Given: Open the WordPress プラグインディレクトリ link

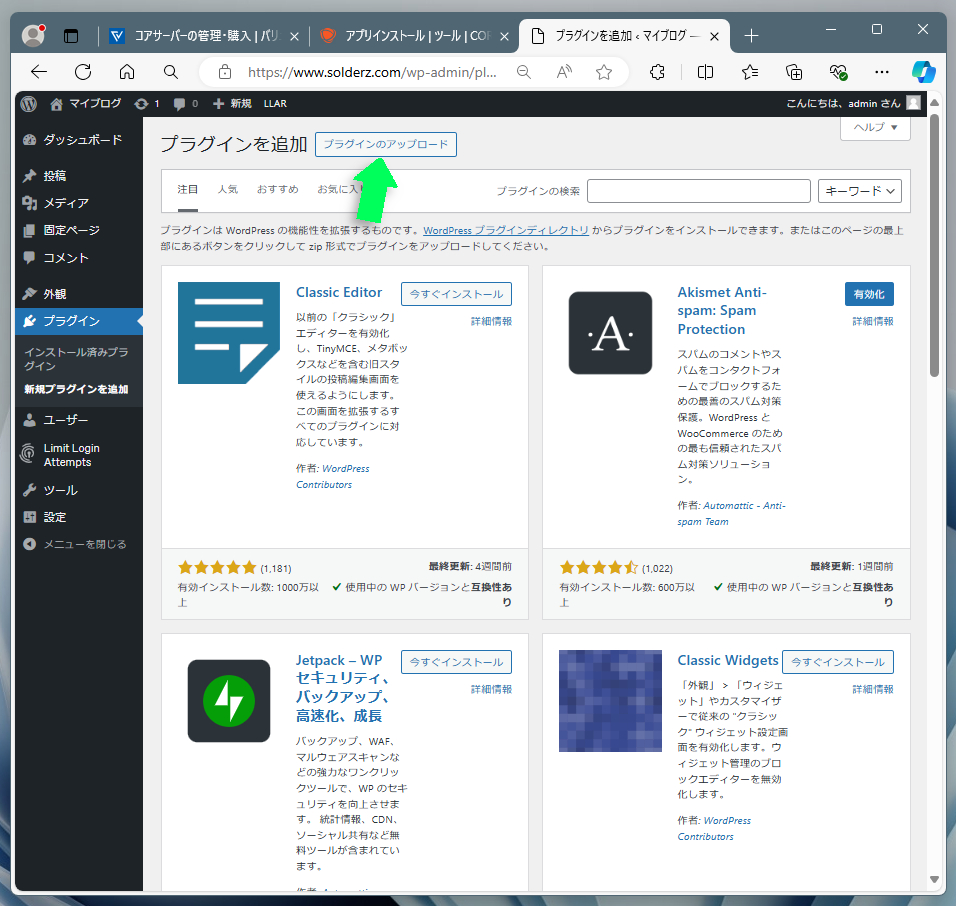Looking at the screenshot, I should click(506, 230).
